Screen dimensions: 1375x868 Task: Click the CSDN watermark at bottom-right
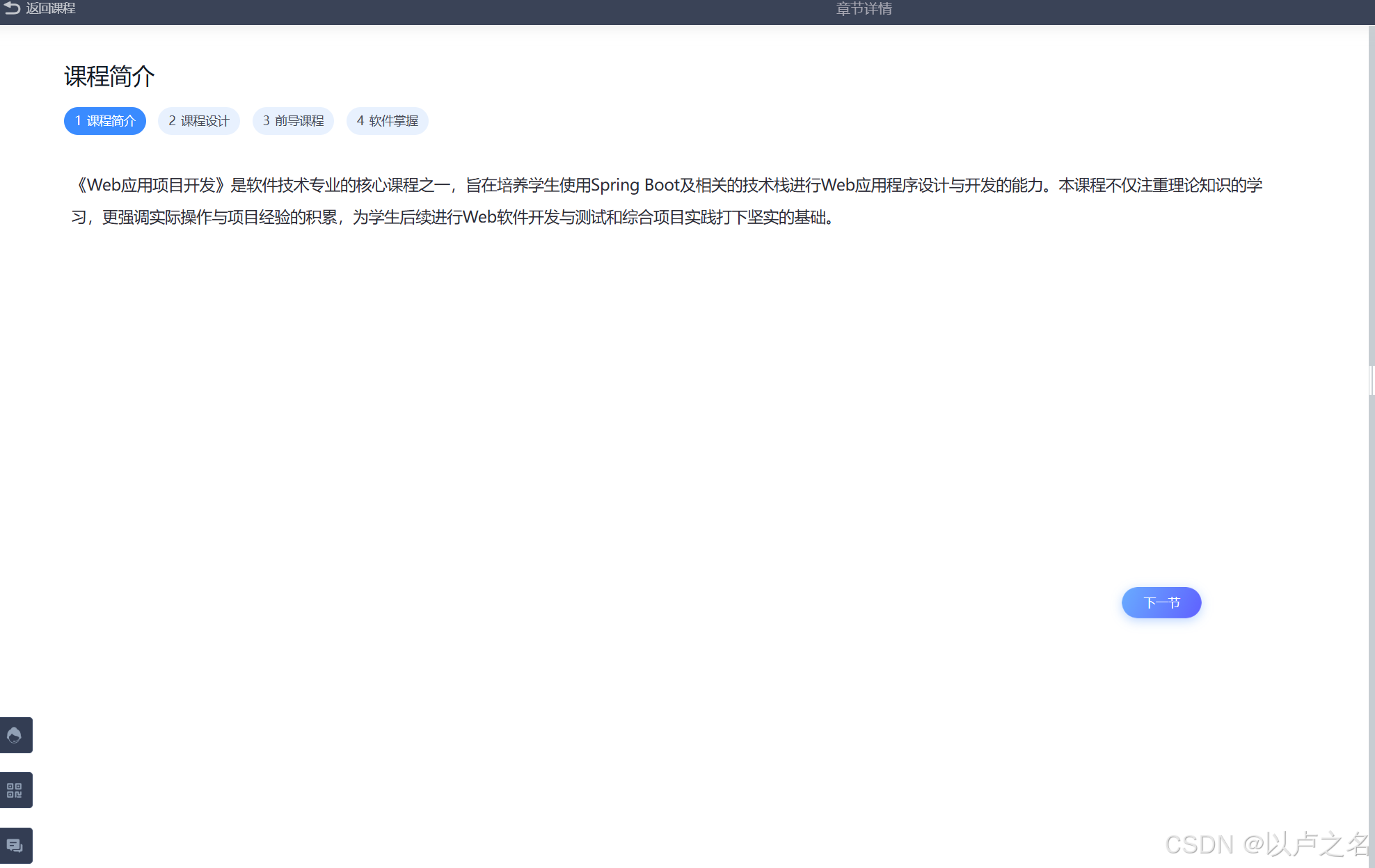tap(1266, 844)
